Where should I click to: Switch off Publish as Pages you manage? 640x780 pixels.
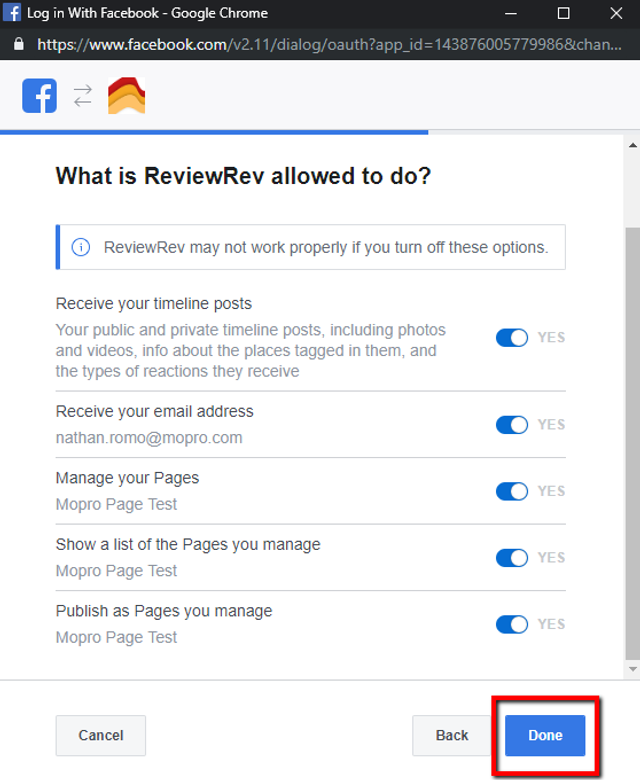(x=512, y=624)
